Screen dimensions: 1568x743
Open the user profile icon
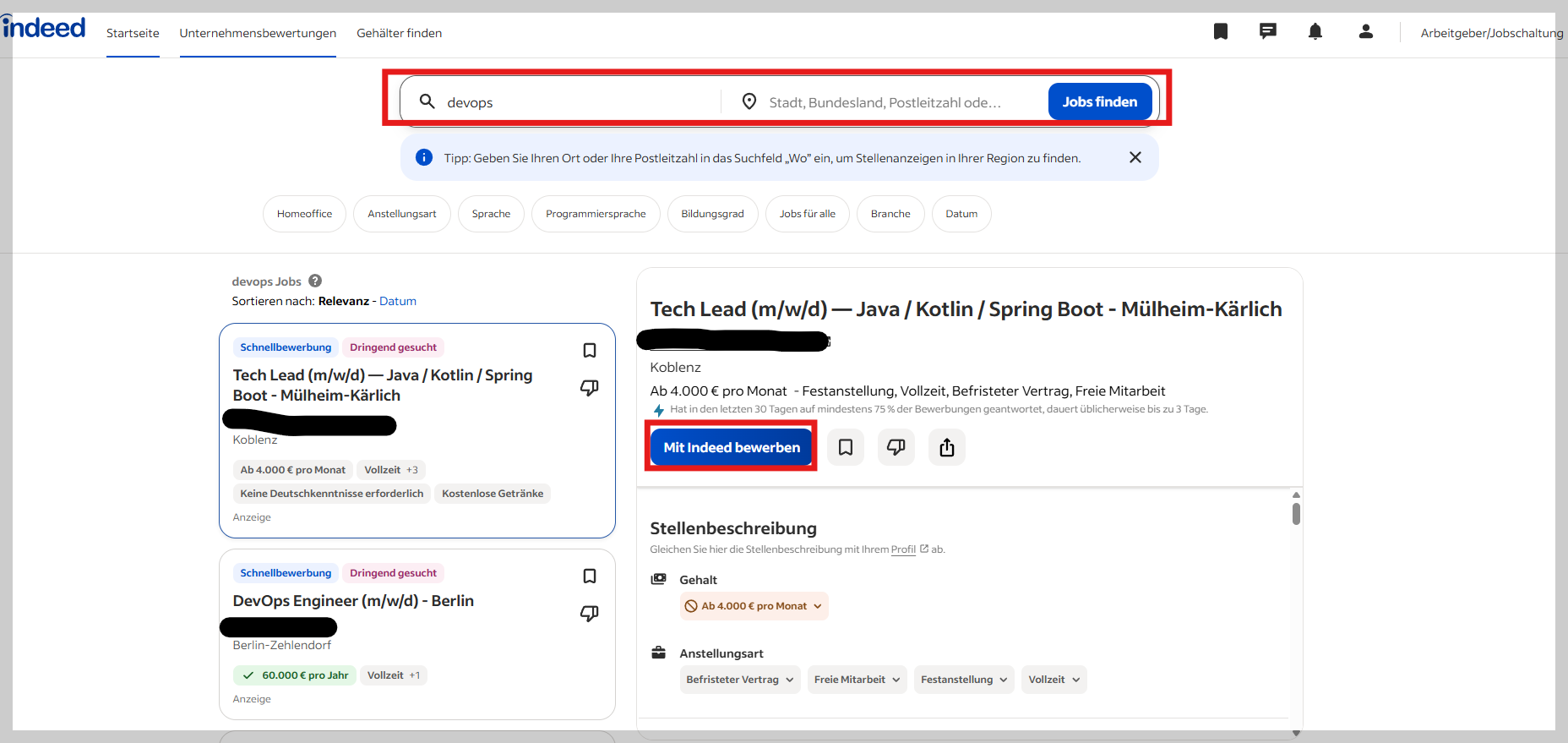click(1366, 32)
